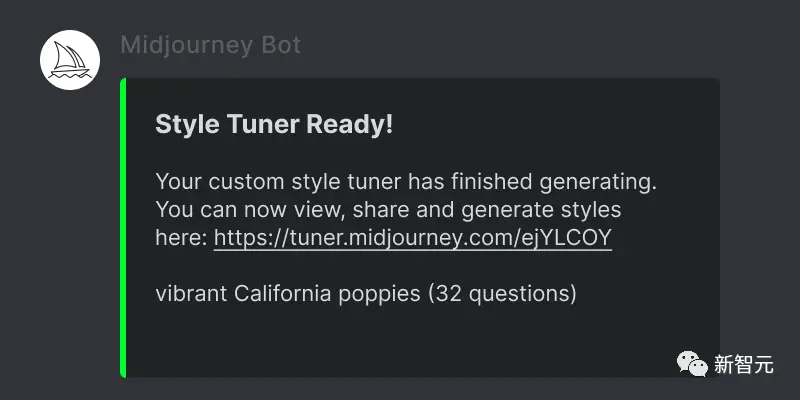Screen dimensions: 800x400
Task: Click the "You can now view, share" line
Action: click(x=281, y=210)
